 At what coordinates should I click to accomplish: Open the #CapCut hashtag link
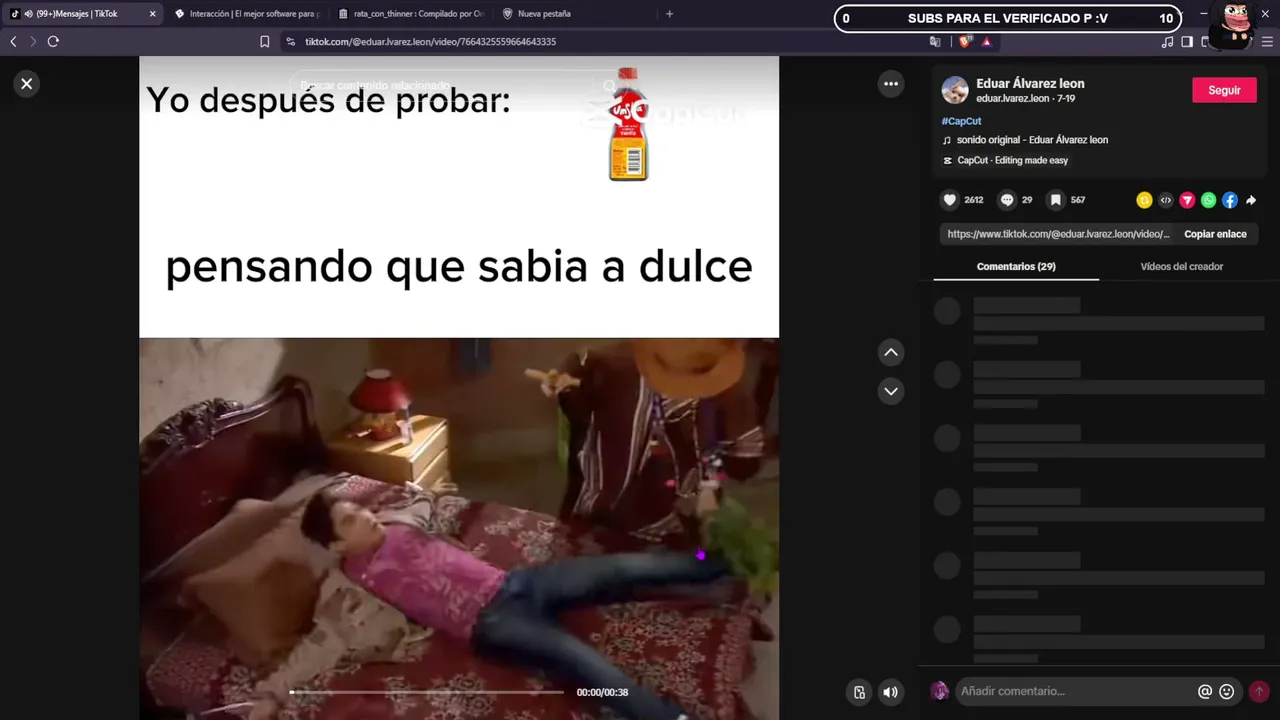click(x=961, y=121)
